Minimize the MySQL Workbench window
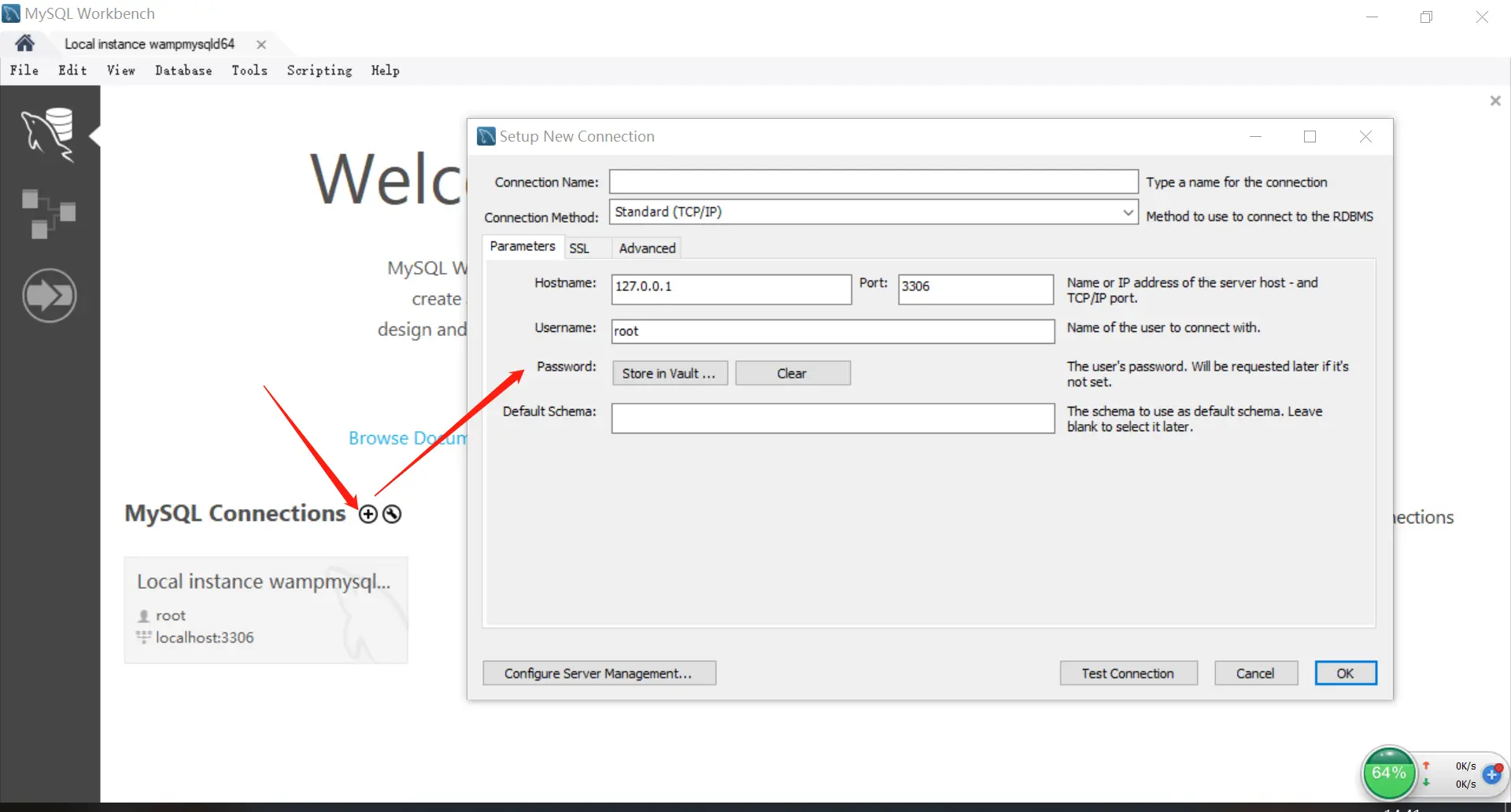Viewport: 1511px width, 812px height. (x=1372, y=17)
